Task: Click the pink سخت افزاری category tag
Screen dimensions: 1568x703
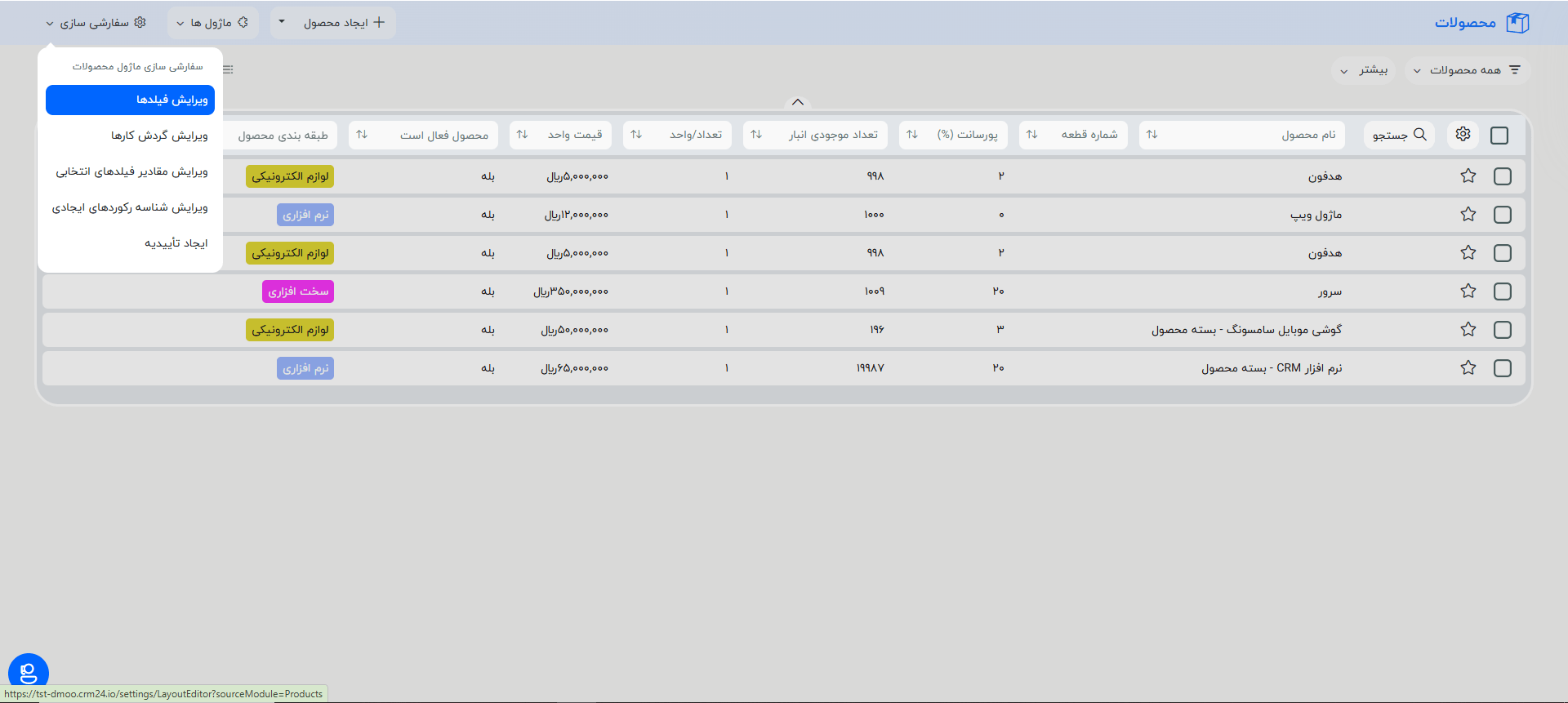Action: click(298, 291)
